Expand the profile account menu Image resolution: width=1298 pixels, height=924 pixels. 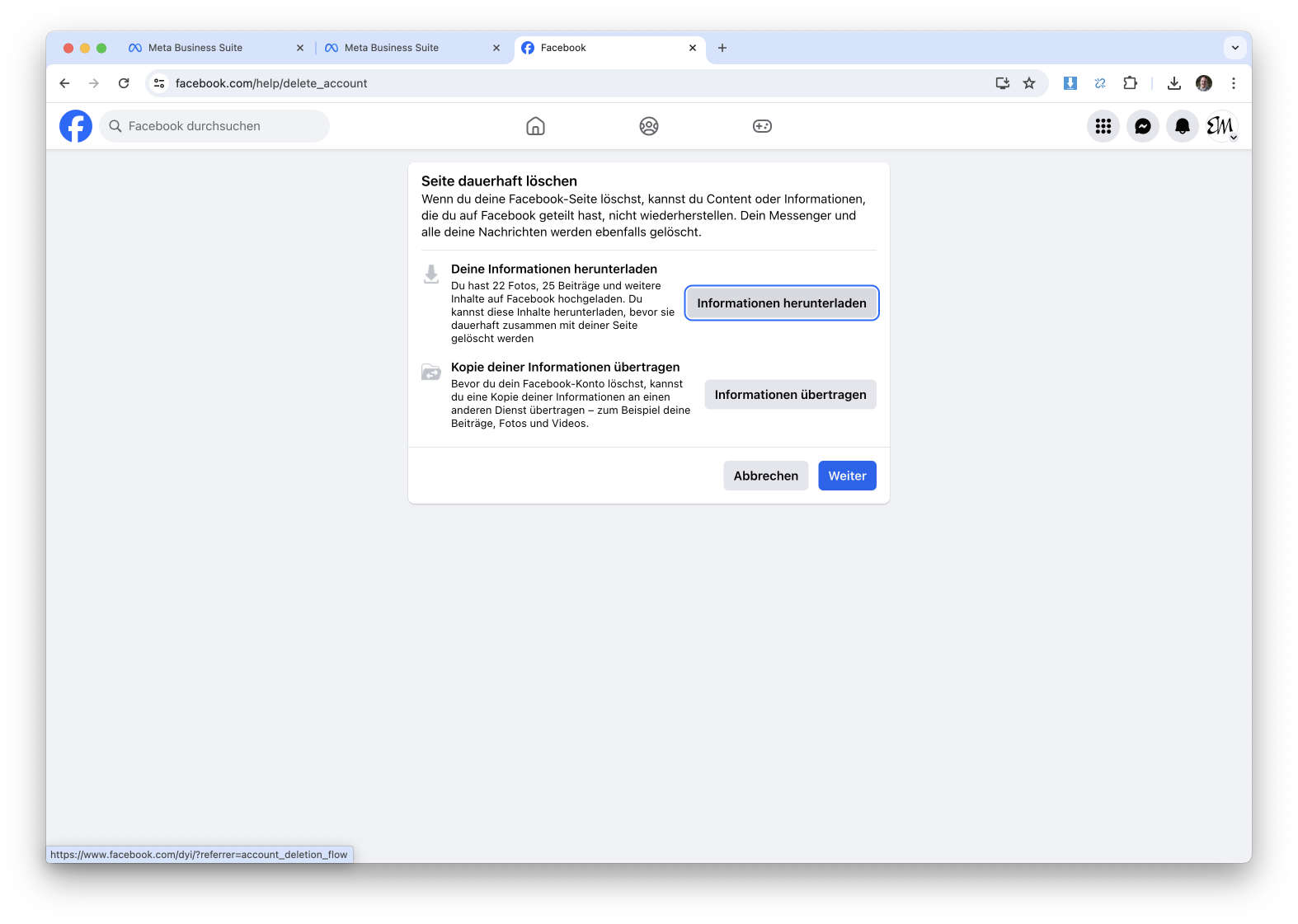coord(1221,126)
